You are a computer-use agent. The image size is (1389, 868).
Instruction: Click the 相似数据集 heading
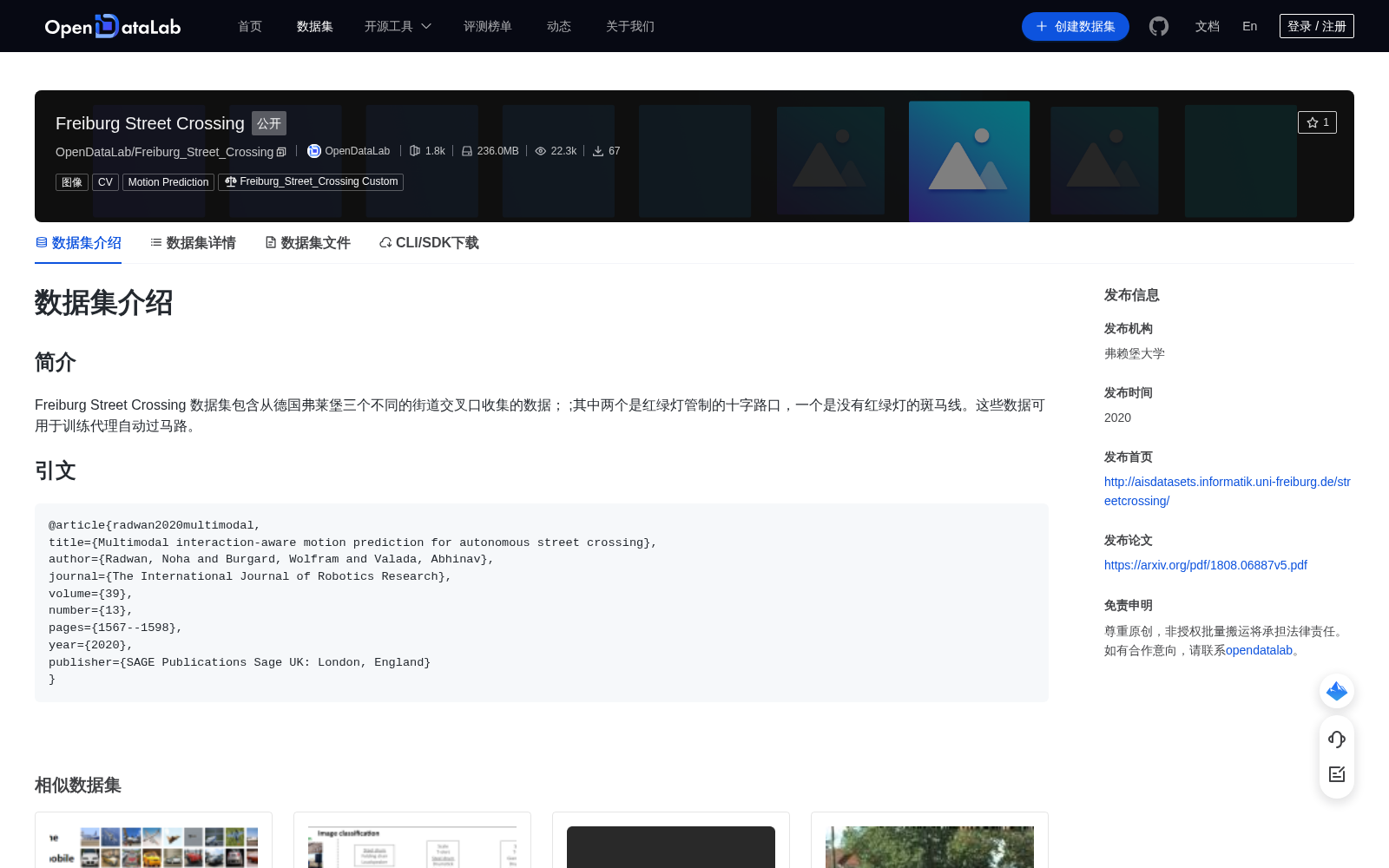[78, 785]
